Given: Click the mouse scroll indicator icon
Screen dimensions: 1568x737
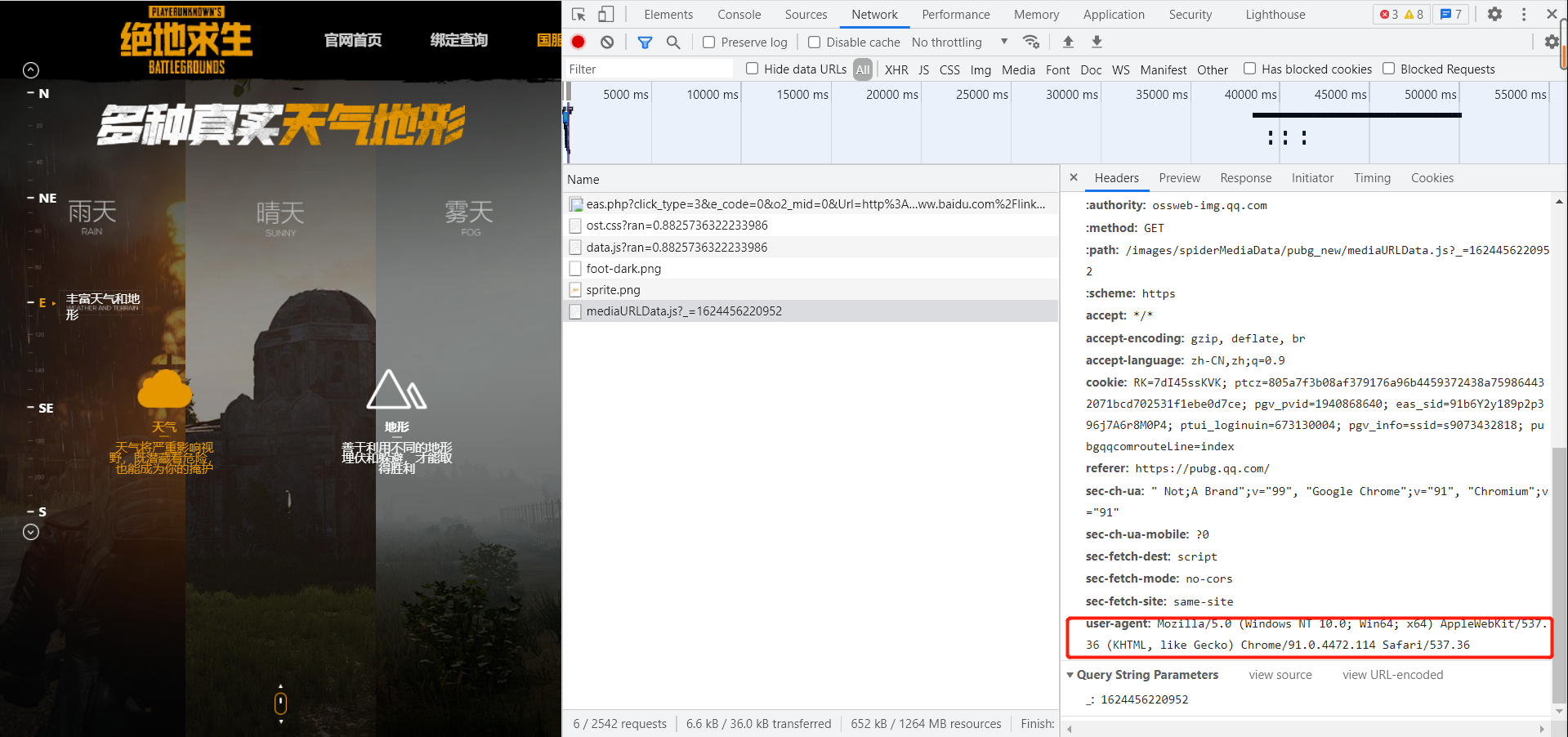Looking at the screenshot, I should [x=280, y=703].
